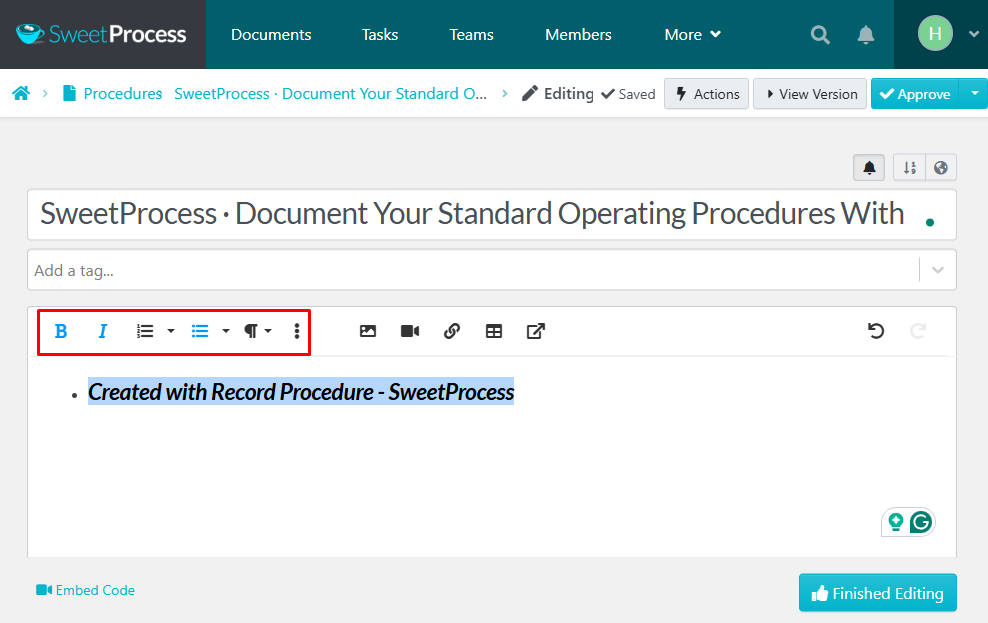
Task: Click the H user avatar
Action: 935,33
